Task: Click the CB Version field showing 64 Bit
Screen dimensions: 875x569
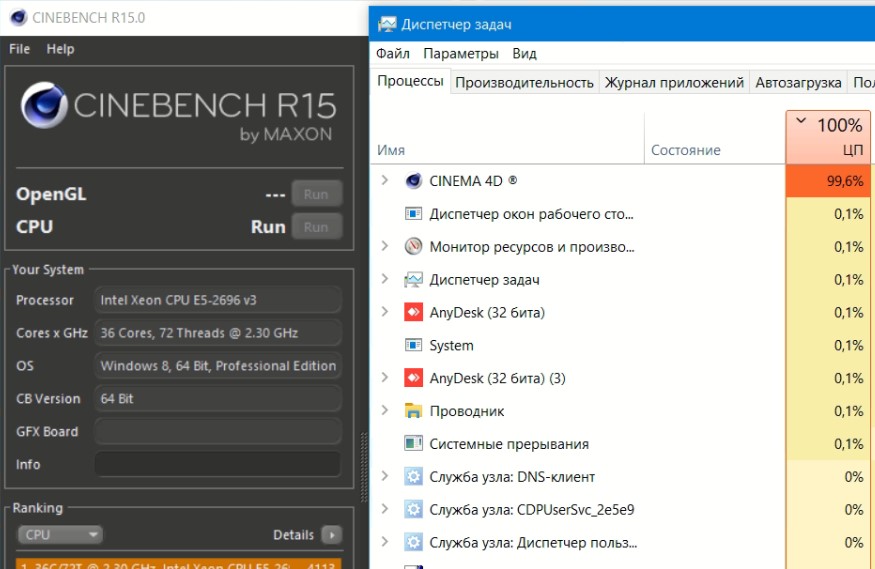Action: pyautogui.click(x=218, y=399)
